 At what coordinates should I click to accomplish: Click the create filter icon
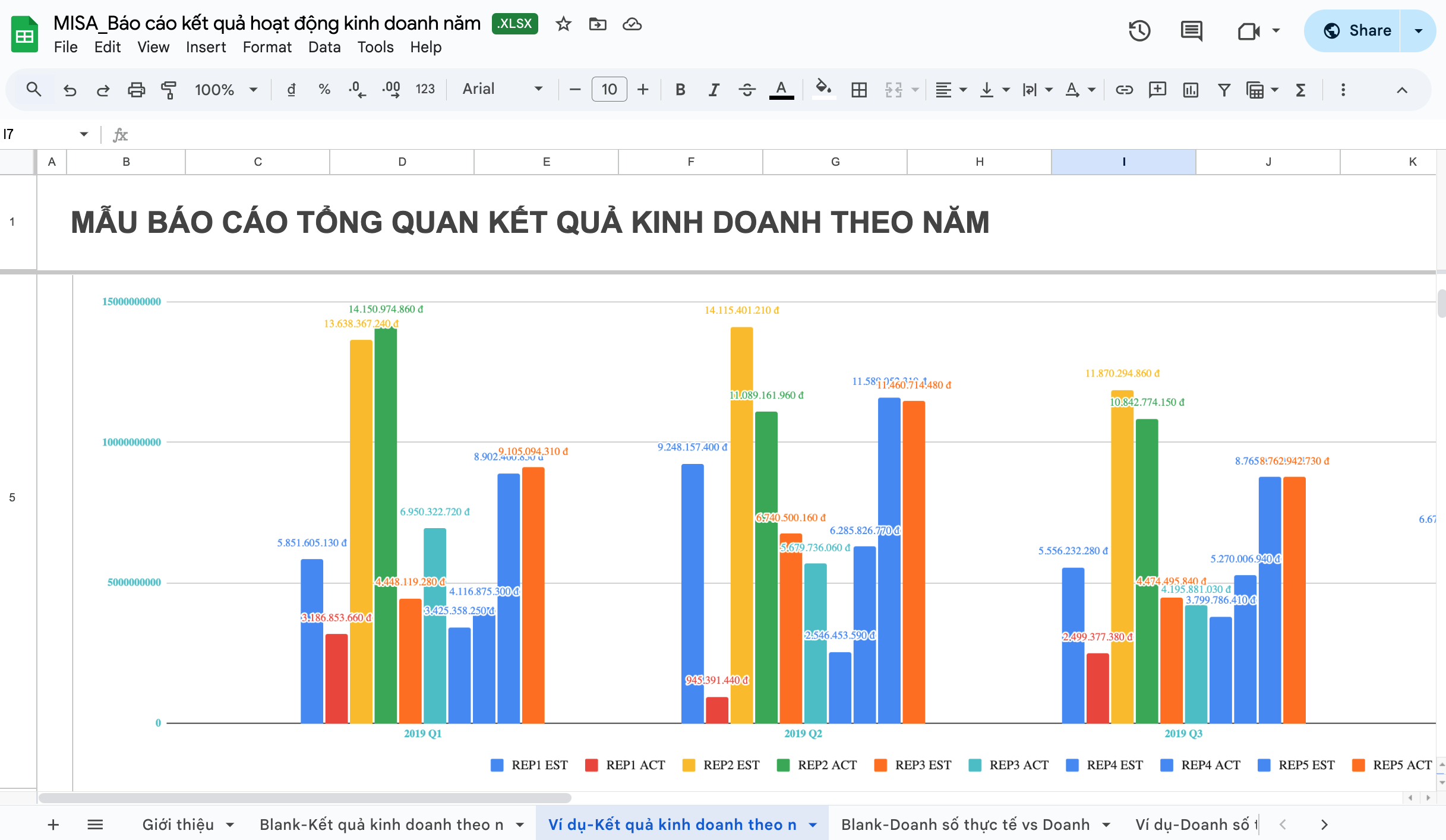tap(1224, 90)
